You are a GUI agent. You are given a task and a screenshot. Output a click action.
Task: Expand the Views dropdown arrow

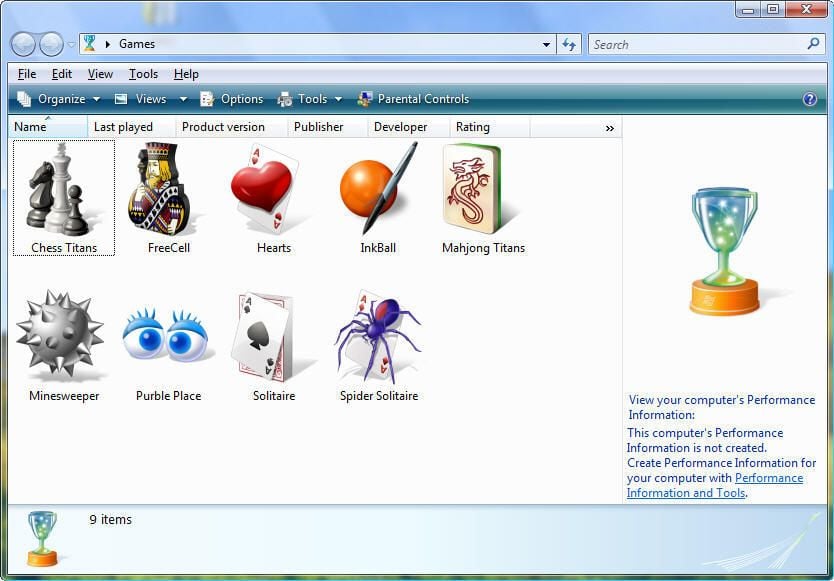click(183, 99)
